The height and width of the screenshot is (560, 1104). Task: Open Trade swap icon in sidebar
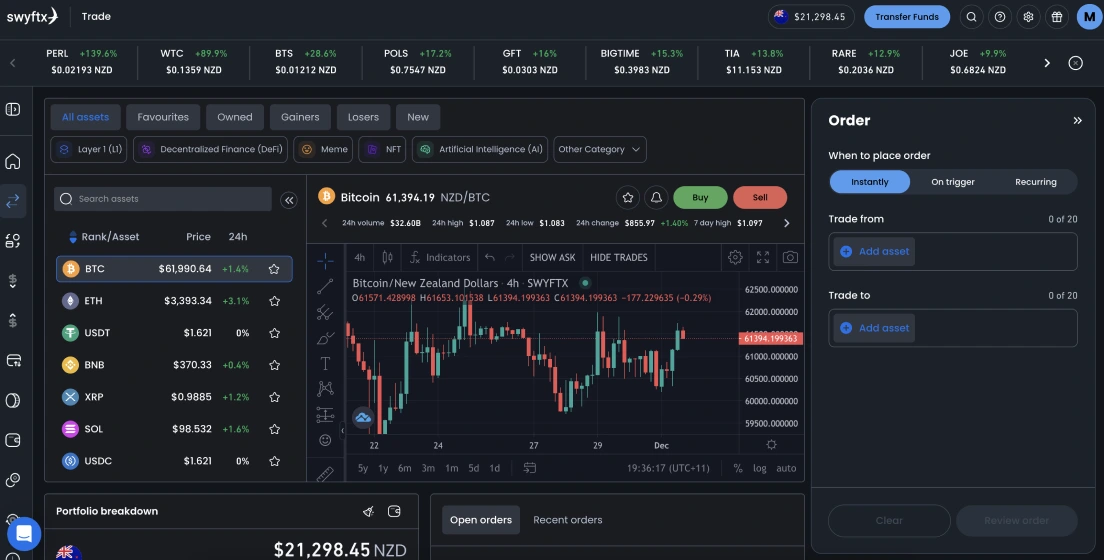click(13, 201)
